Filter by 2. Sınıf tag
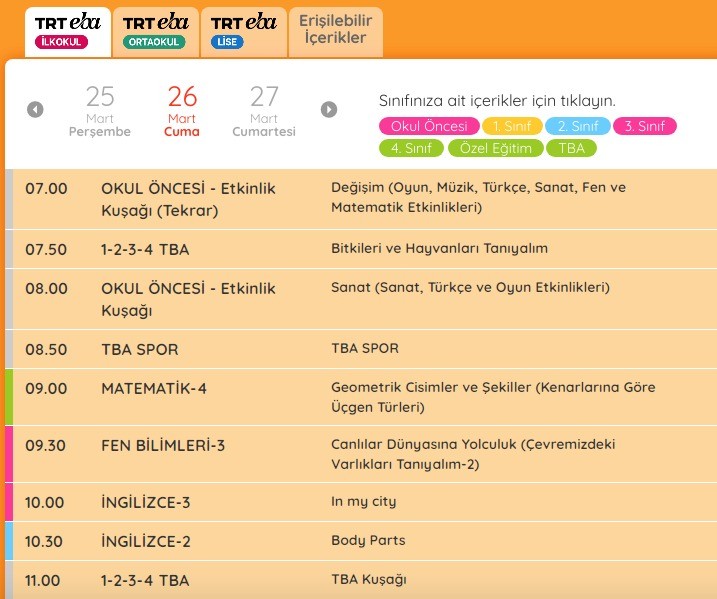 577,126
